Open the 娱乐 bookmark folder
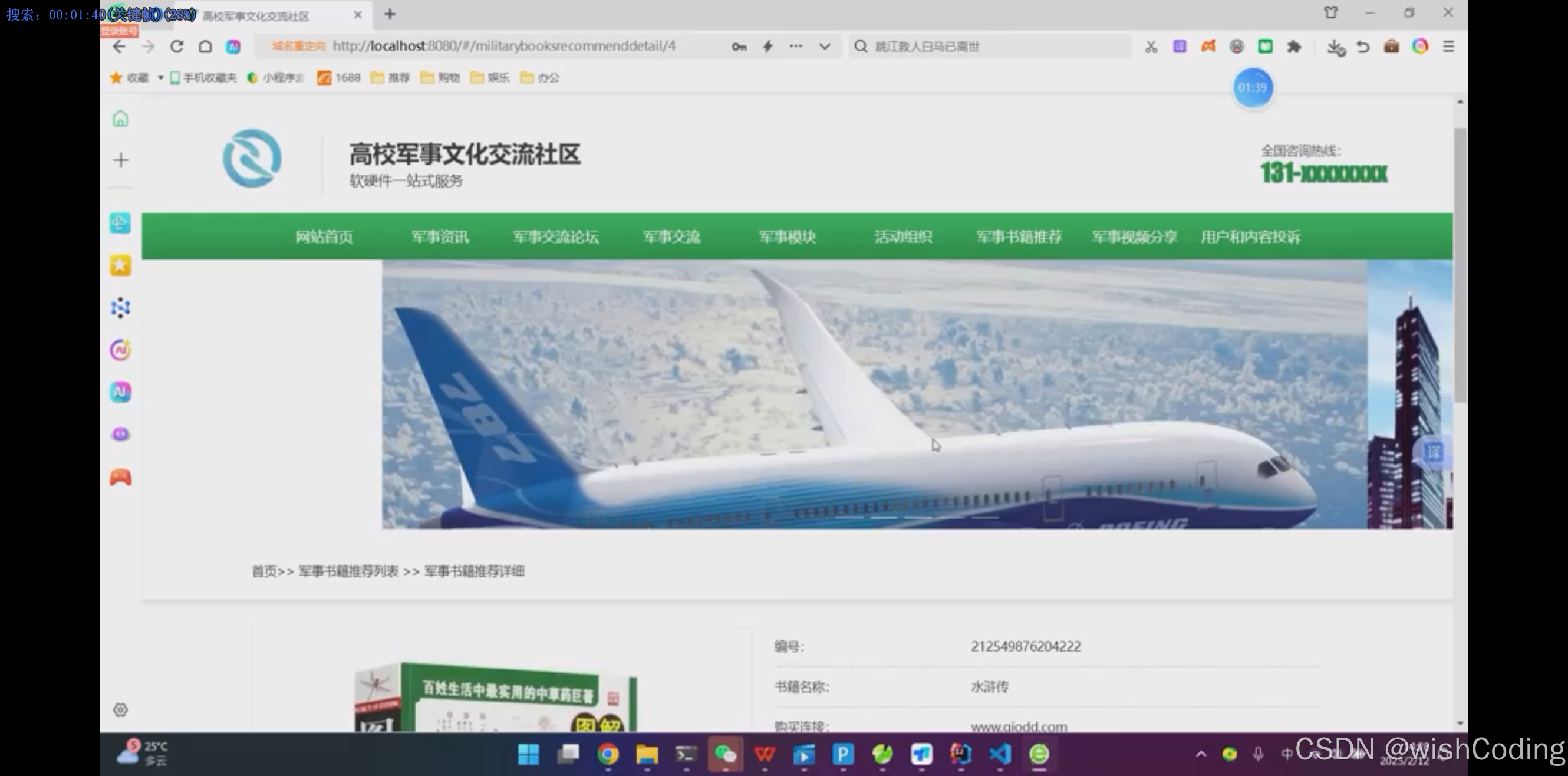This screenshot has width=1568, height=776. 490,77
